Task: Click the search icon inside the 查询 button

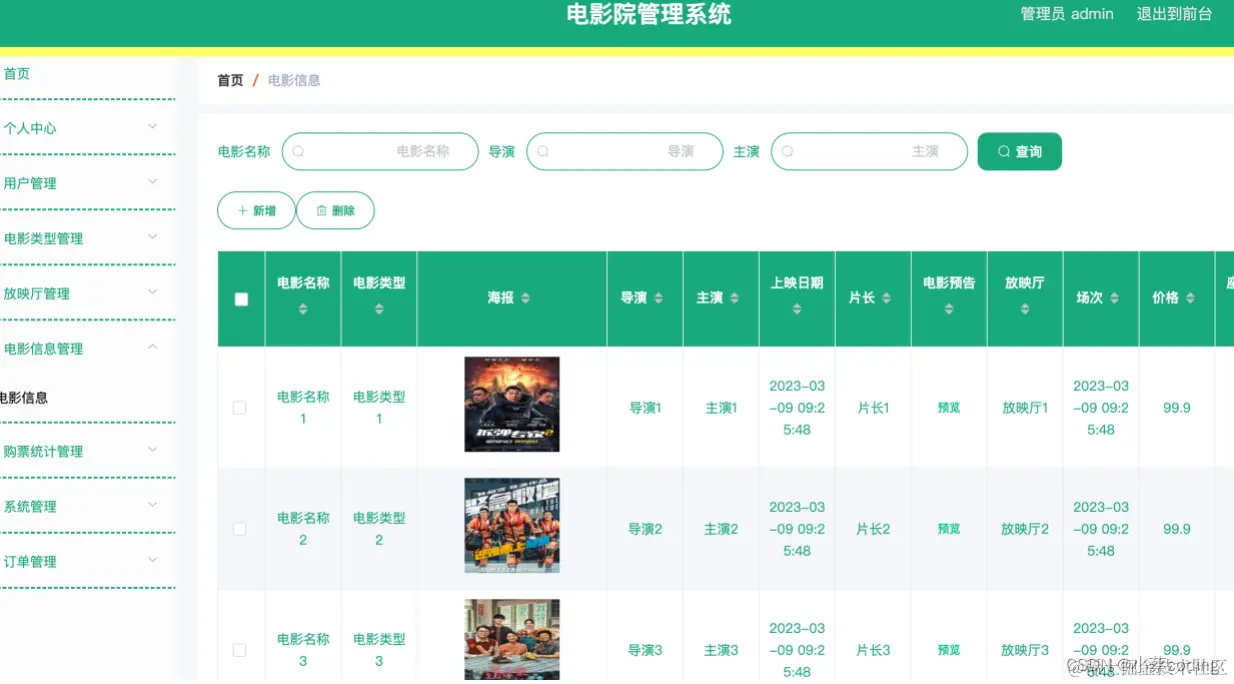Action: coord(1003,151)
